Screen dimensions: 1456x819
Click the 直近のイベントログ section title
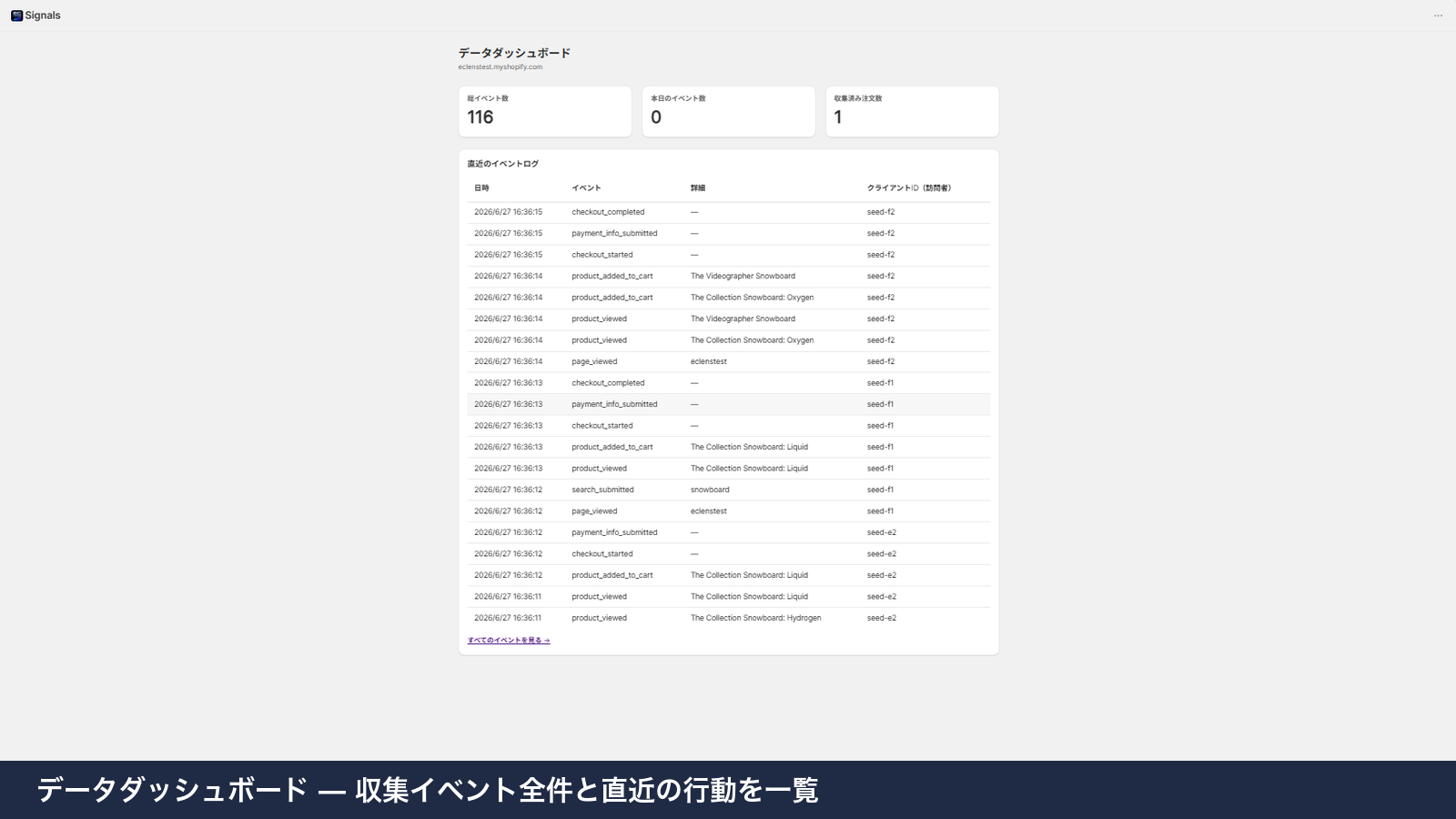click(503, 164)
